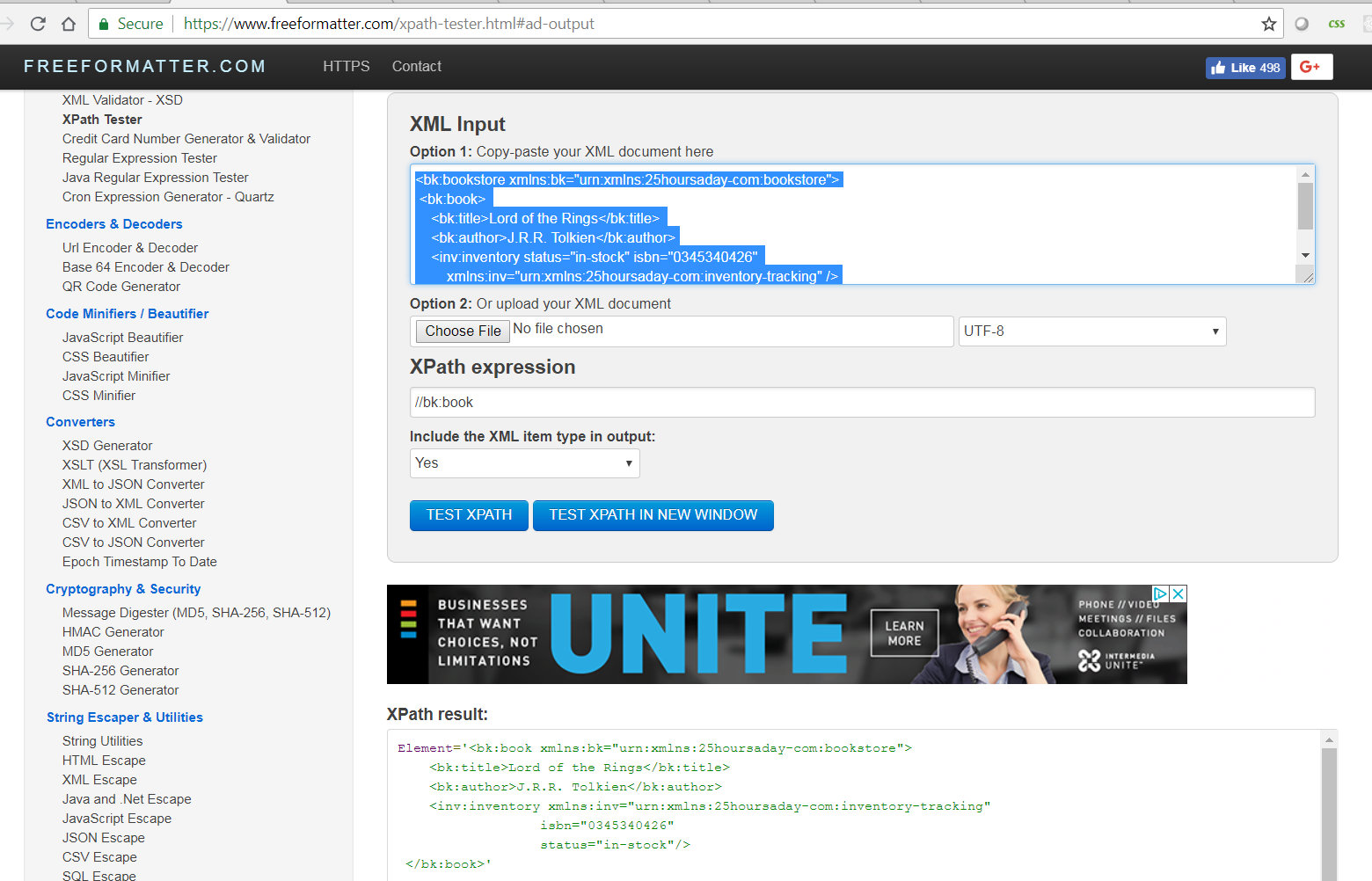Close the UNITE advertisement banner

[1178, 593]
